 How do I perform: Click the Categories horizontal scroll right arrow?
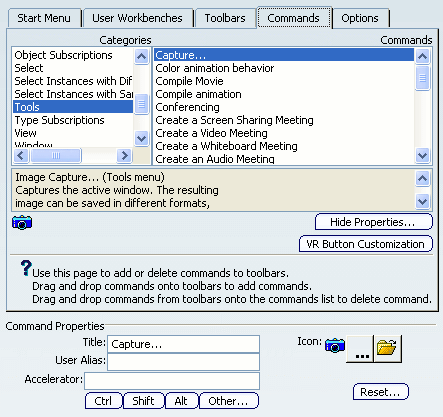[x=124, y=155]
